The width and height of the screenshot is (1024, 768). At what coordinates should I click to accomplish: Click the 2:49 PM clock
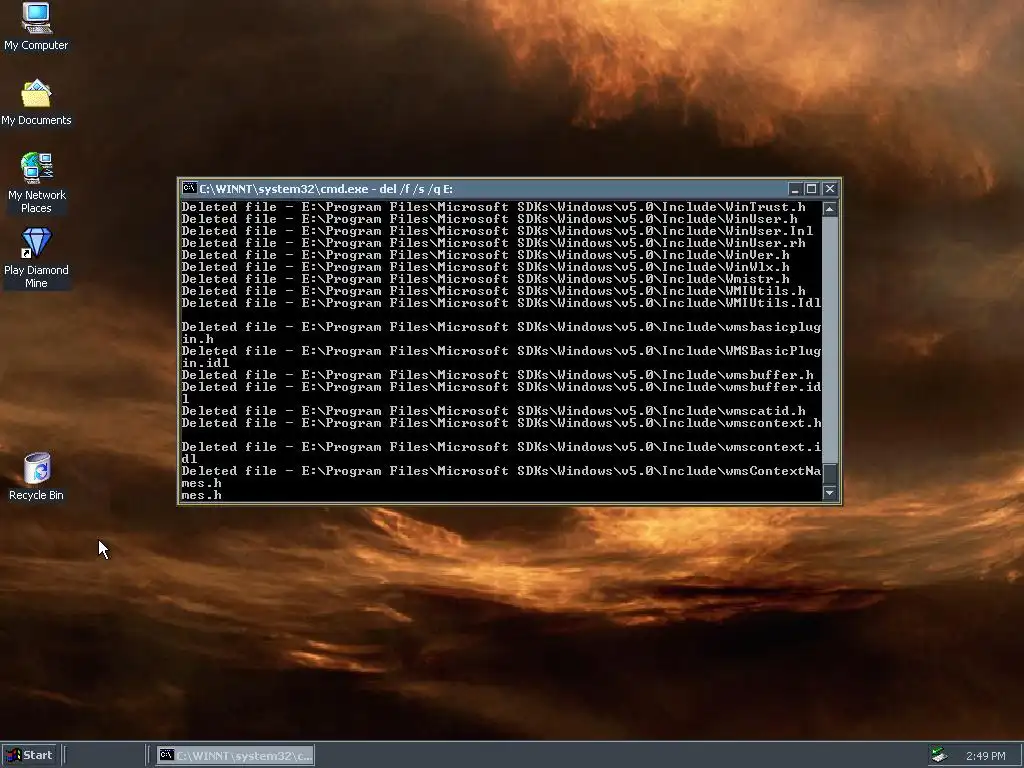(x=985, y=756)
